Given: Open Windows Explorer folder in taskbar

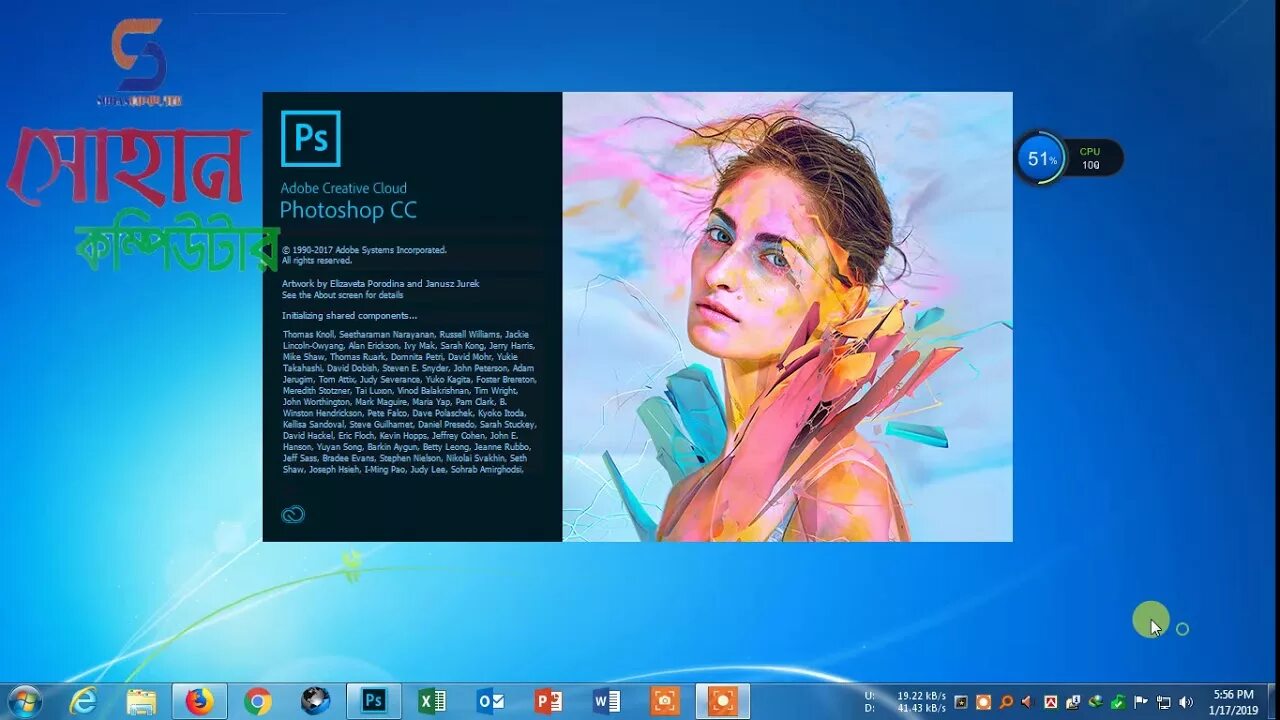Looking at the screenshot, I should (141, 701).
